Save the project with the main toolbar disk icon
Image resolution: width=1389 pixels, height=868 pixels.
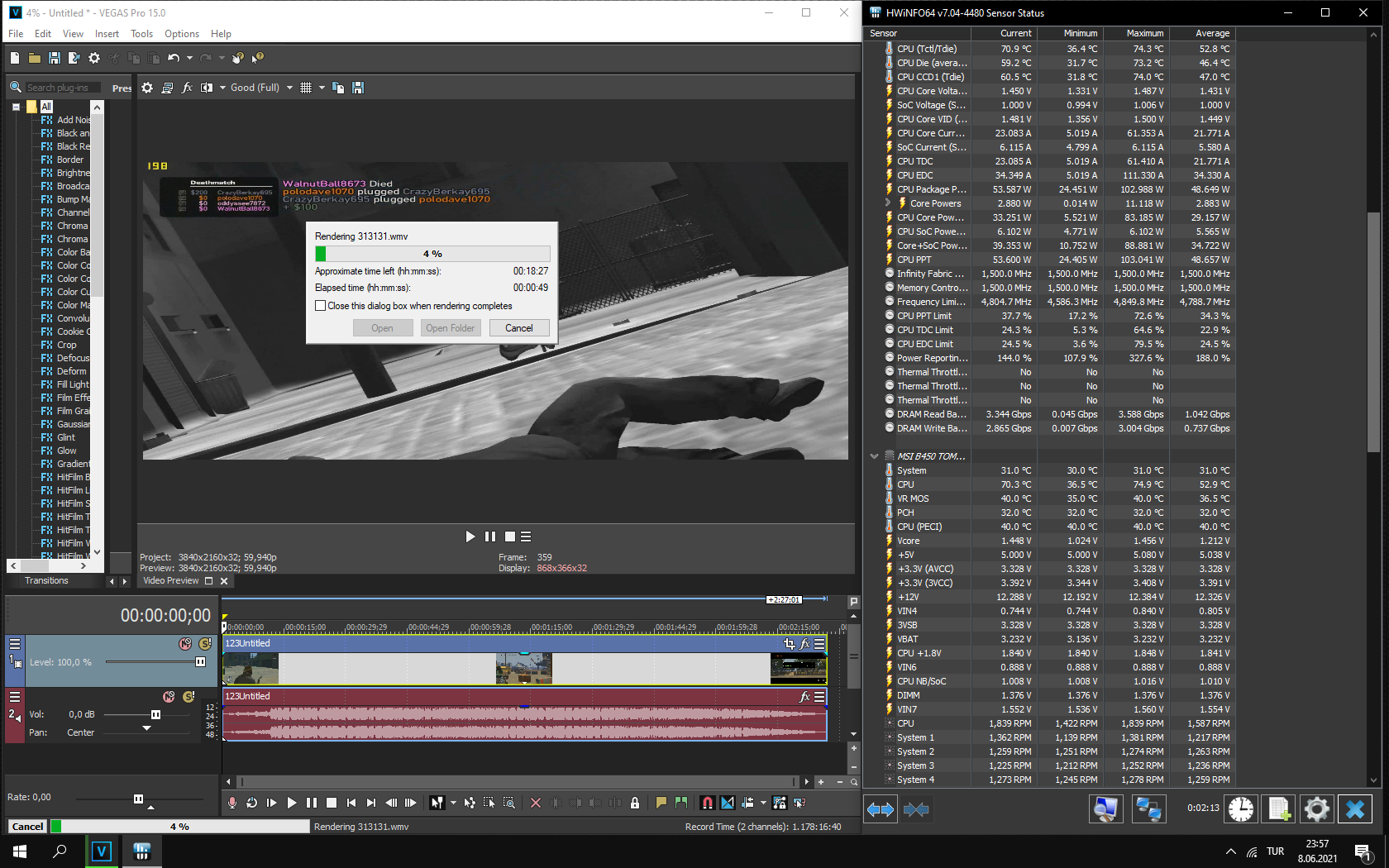[55, 58]
